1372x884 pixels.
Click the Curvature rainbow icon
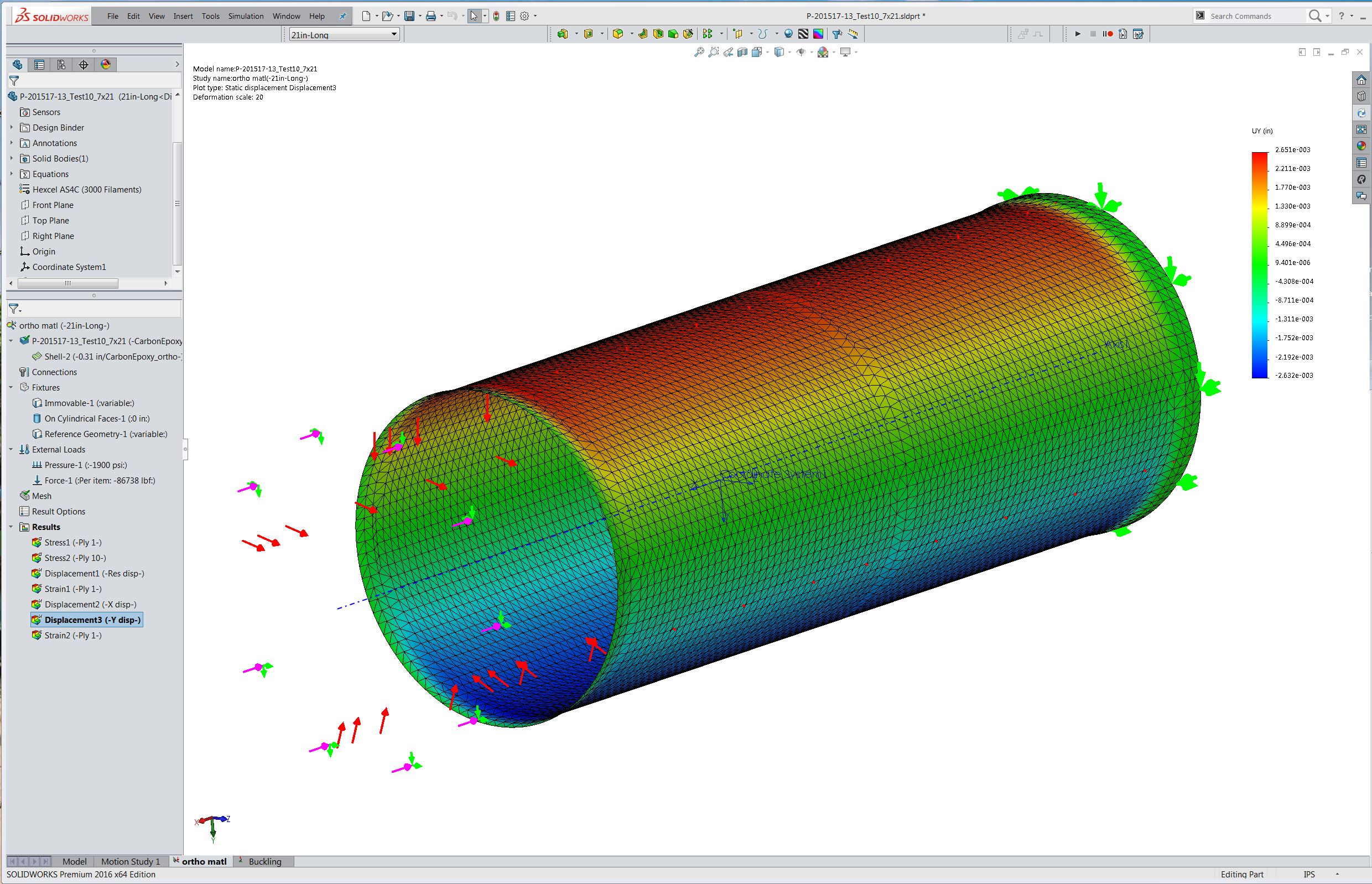coord(818,34)
